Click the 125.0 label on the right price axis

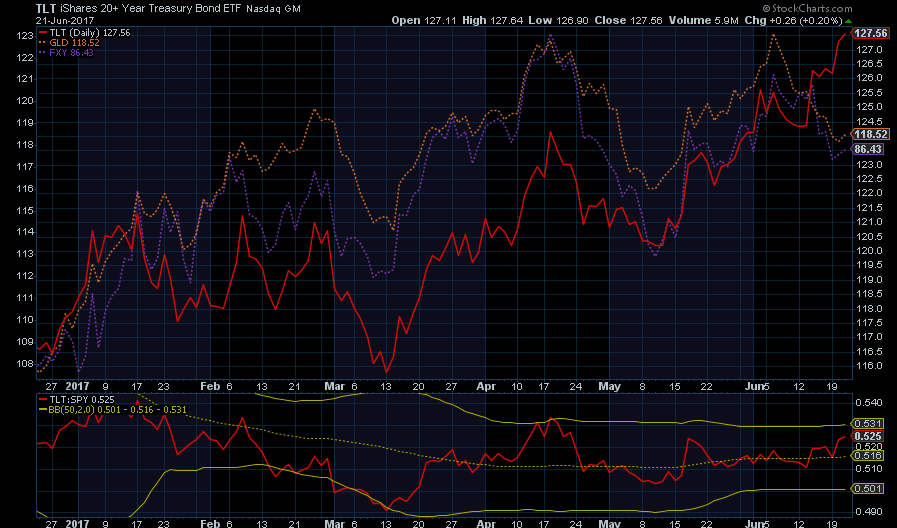[x=868, y=107]
